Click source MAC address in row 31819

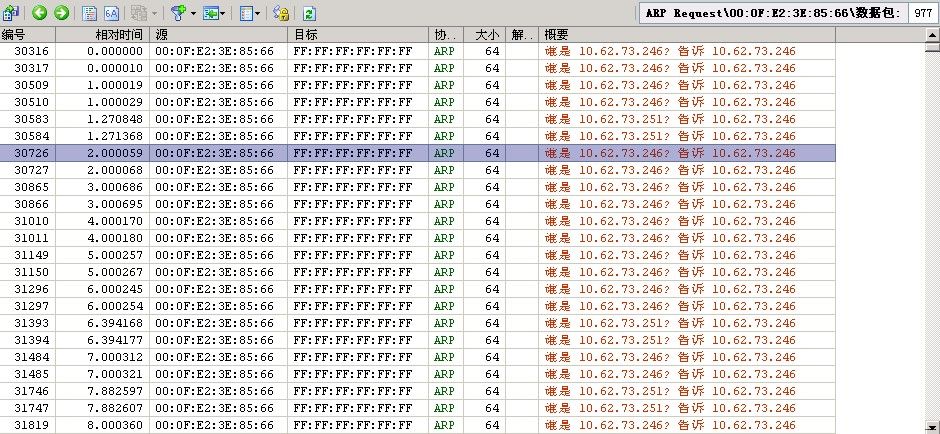click(x=214, y=425)
